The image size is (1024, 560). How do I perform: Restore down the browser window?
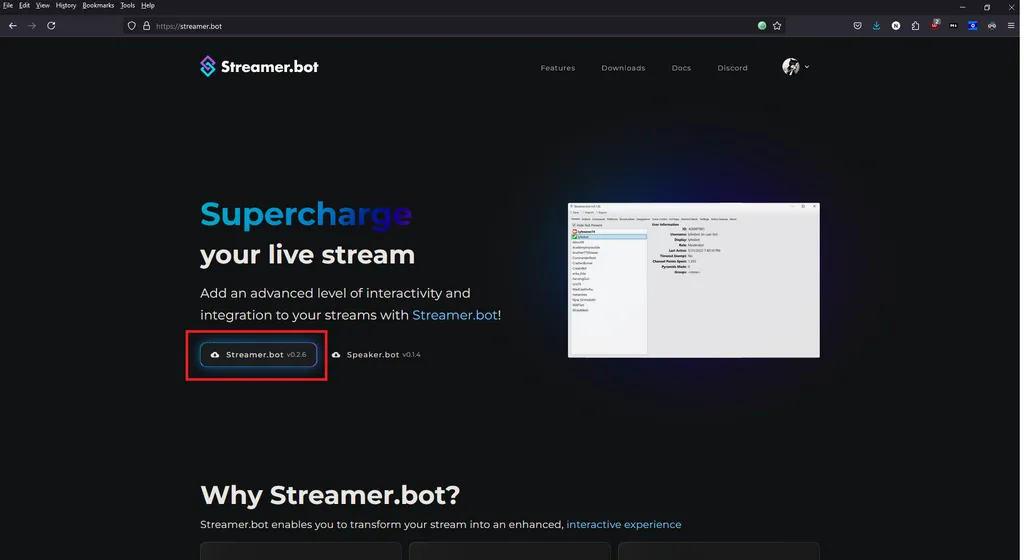pyautogui.click(x=987, y=7)
